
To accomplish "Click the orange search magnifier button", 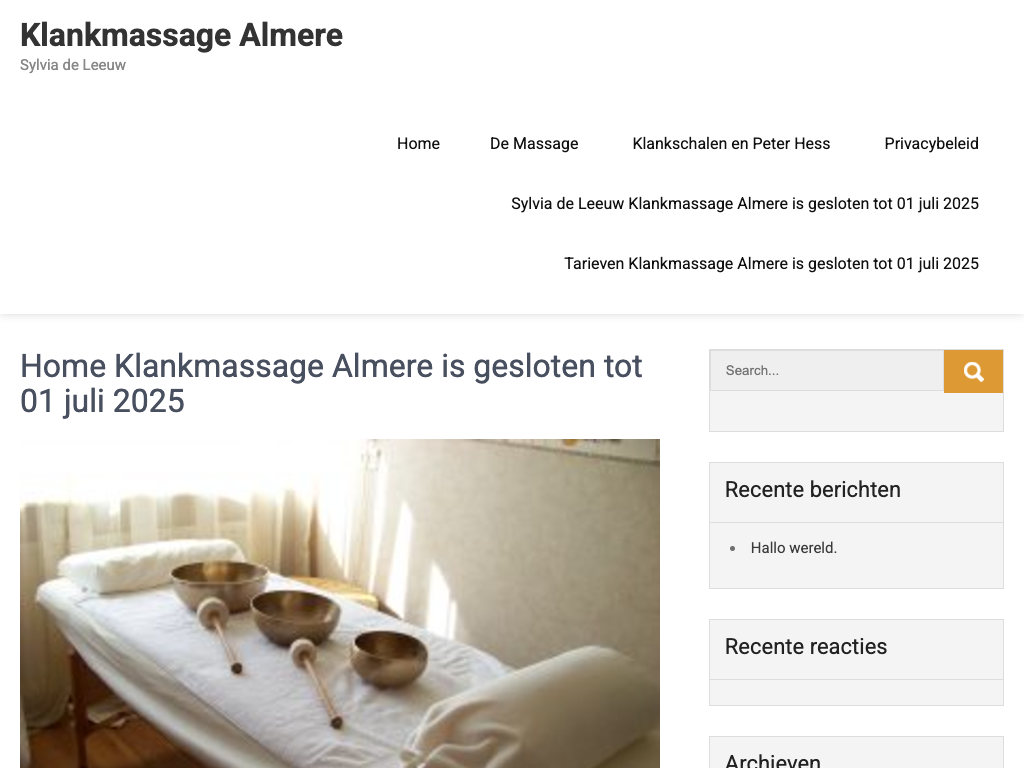I will (x=973, y=371).
